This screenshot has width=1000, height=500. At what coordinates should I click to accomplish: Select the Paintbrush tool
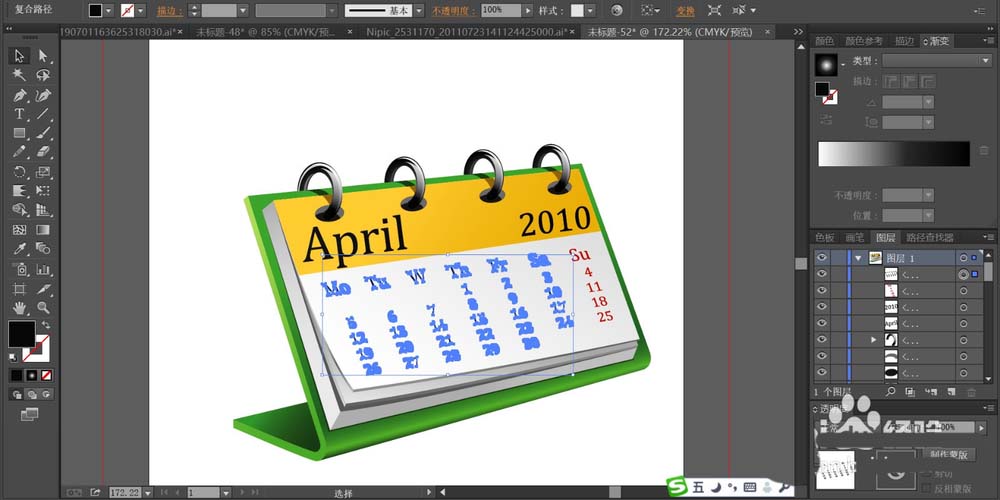(43, 133)
